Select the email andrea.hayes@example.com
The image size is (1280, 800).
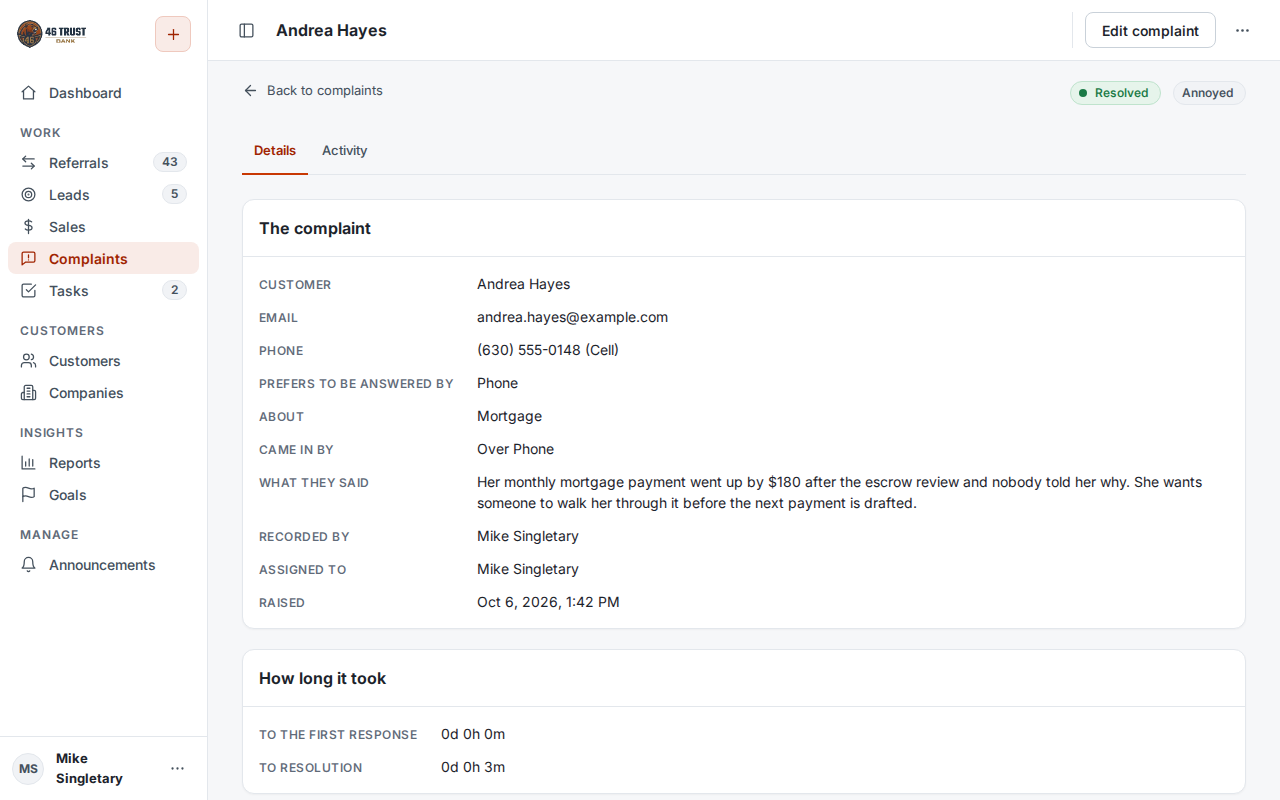(572, 317)
